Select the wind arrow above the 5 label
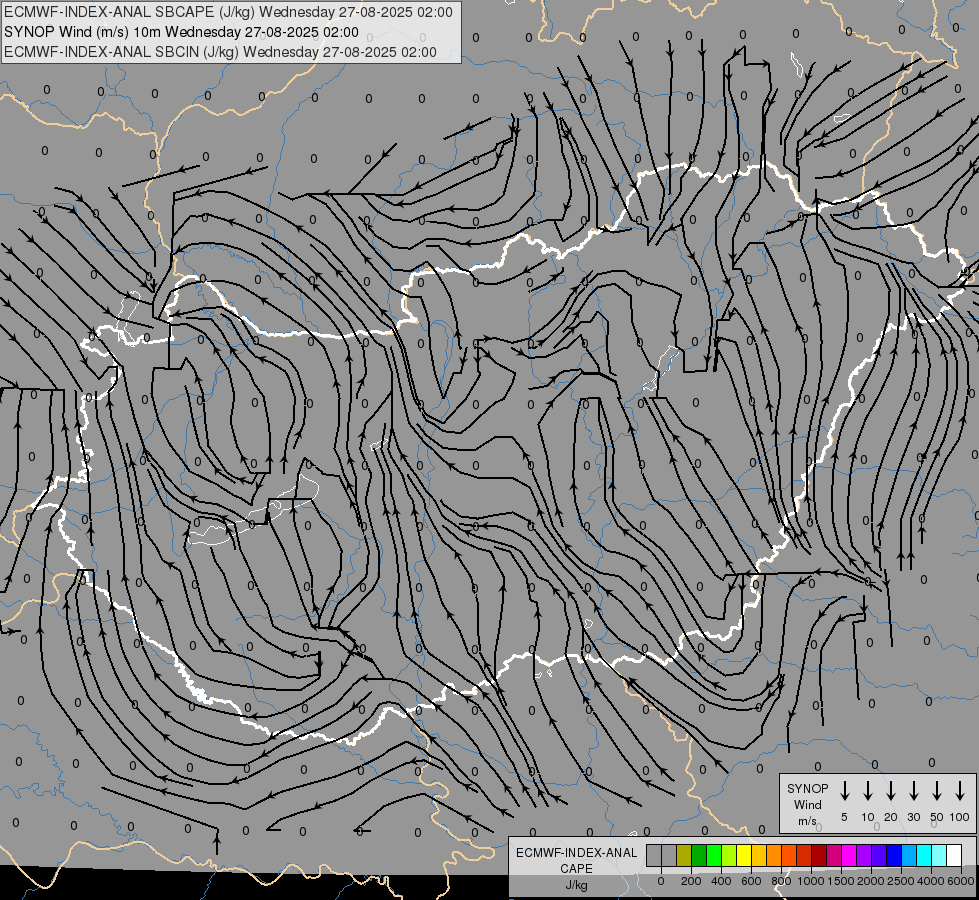The height and width of the screenshot is (900, 979). point(844,791)
